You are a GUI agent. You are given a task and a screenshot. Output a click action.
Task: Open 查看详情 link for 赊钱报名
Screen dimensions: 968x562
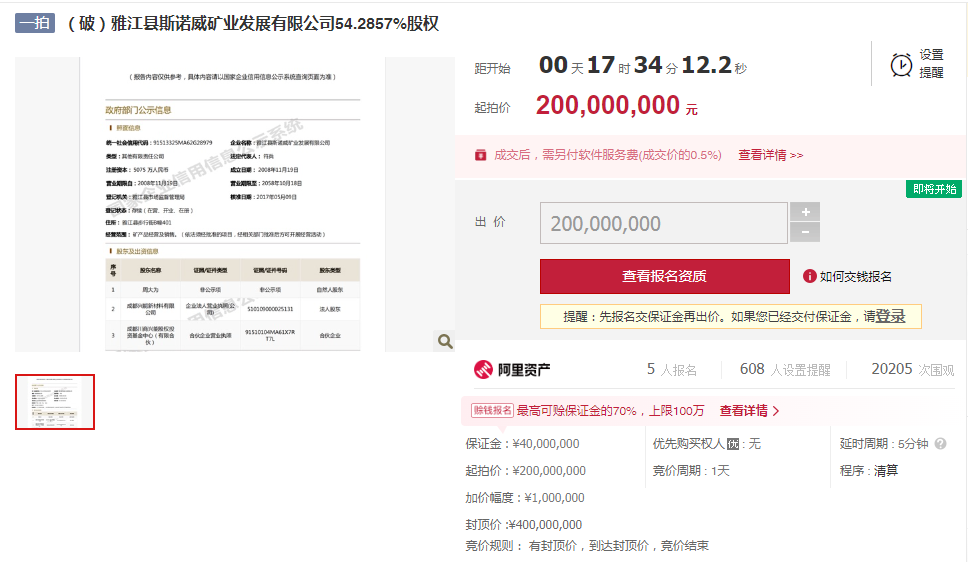tap(749, 411)
